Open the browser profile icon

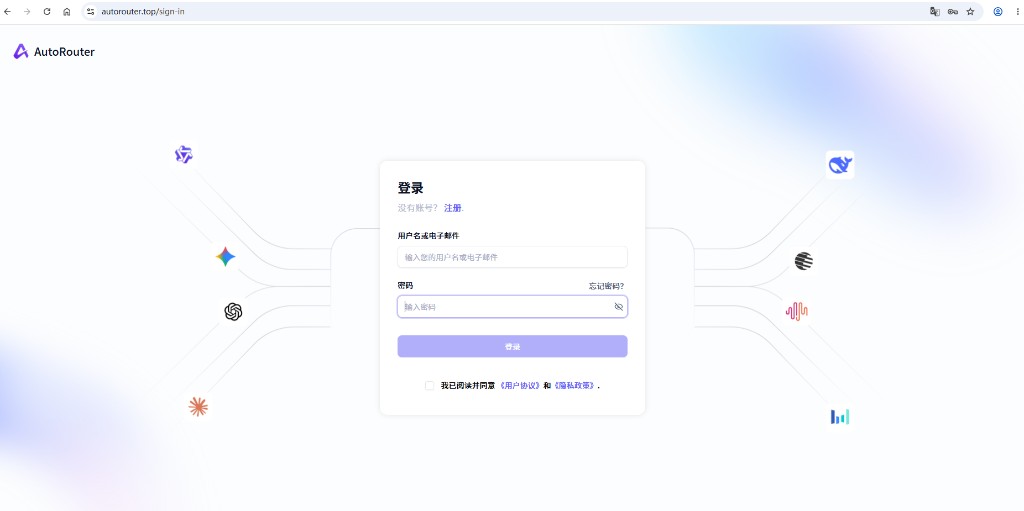998,12
